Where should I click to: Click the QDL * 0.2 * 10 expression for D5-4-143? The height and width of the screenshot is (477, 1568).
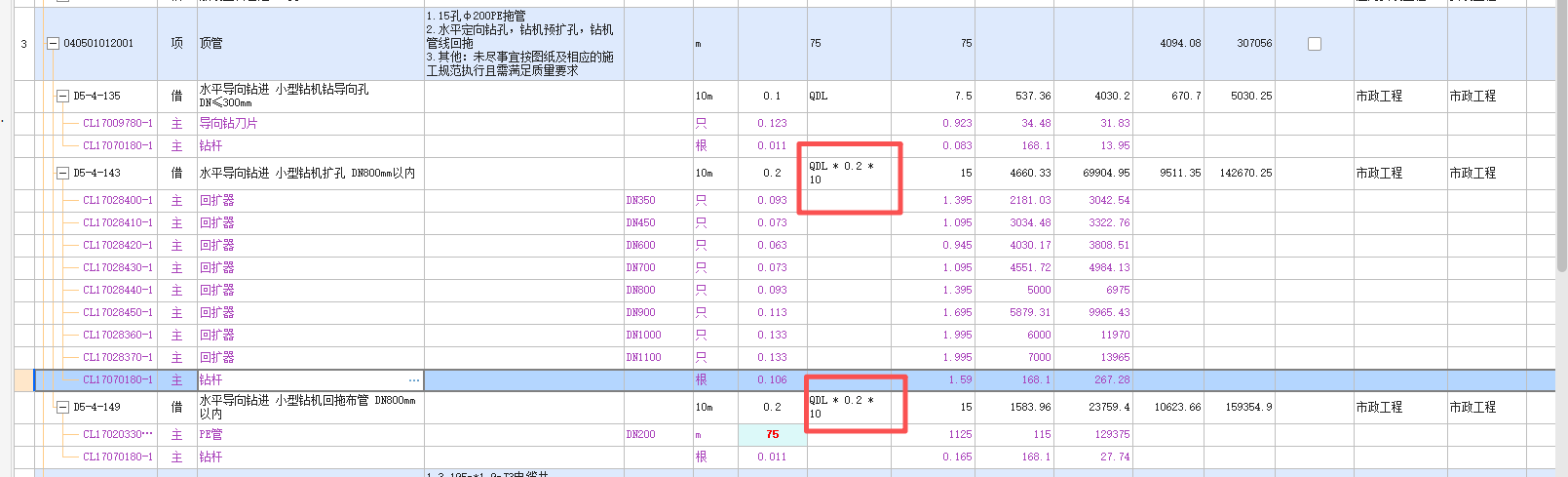pyautogui.click(x=841, y=174)
